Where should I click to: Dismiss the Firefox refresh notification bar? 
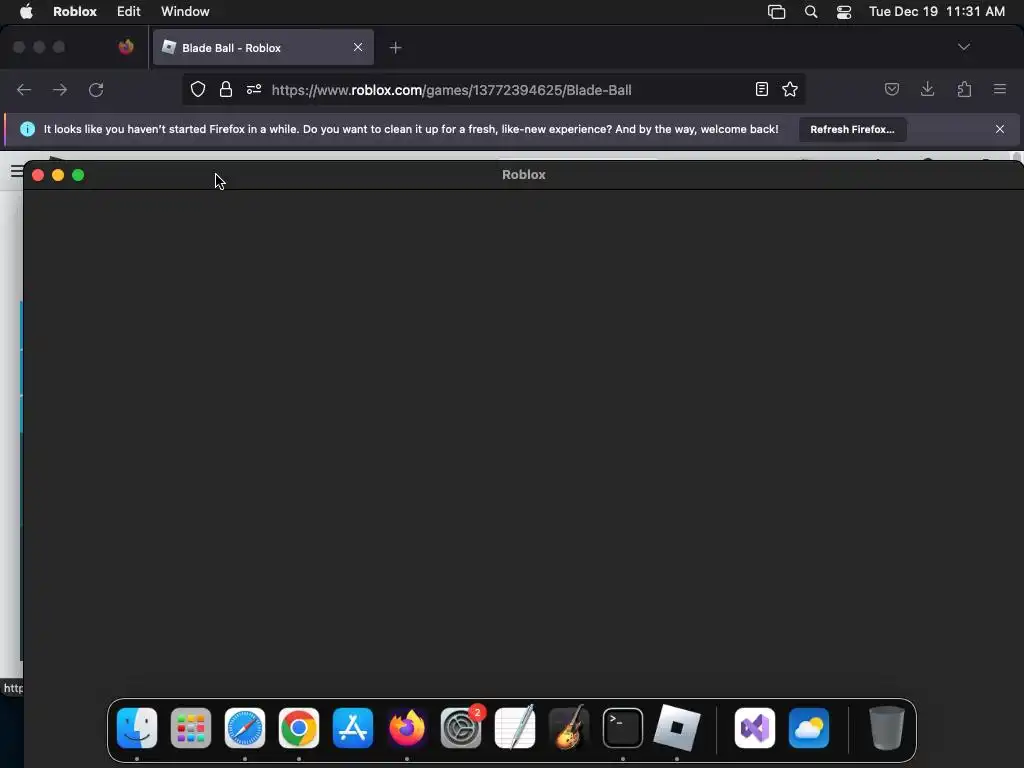(1000, 129)
